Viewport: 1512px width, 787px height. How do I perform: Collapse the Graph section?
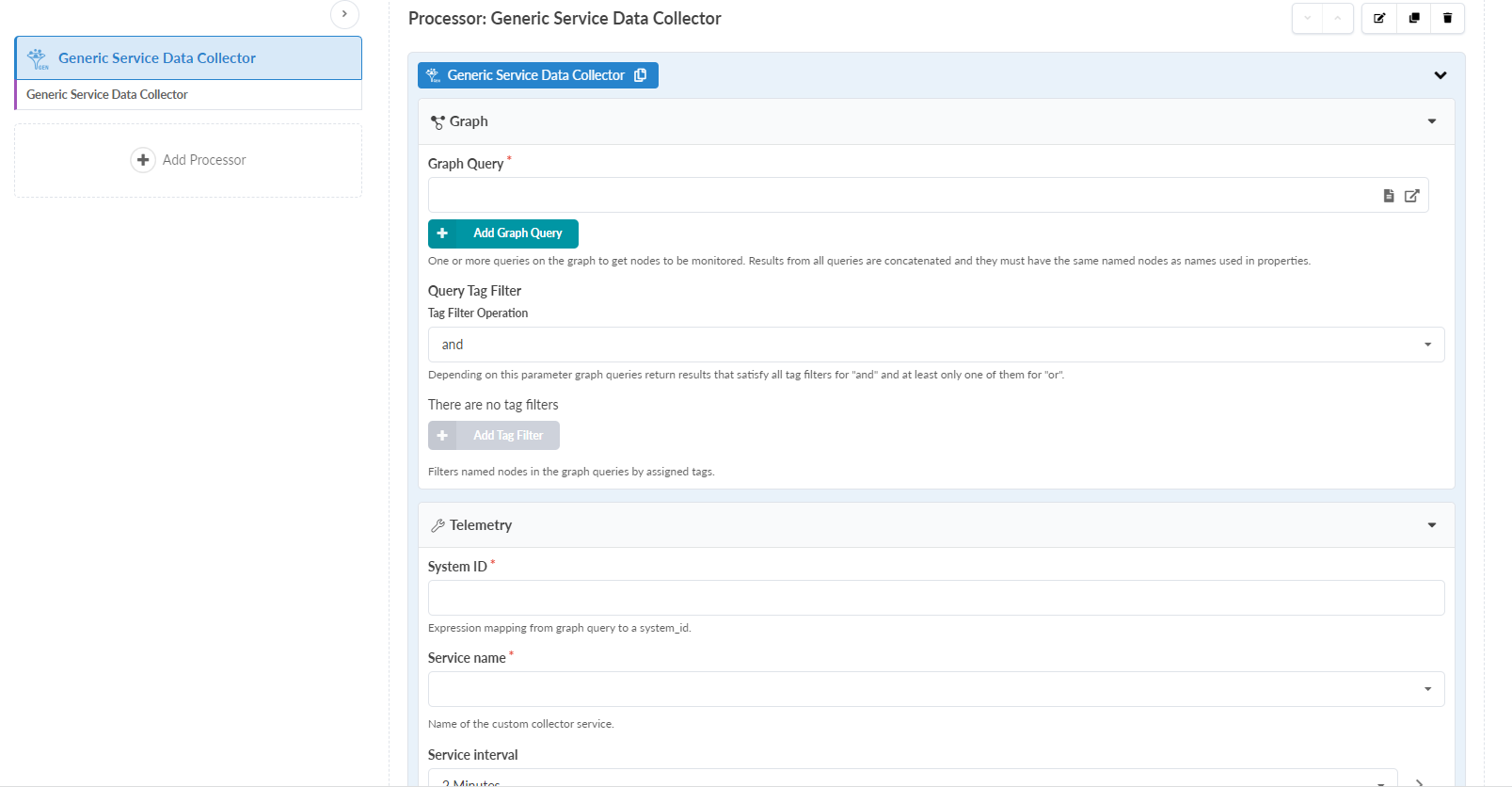tap(1431, 121)
